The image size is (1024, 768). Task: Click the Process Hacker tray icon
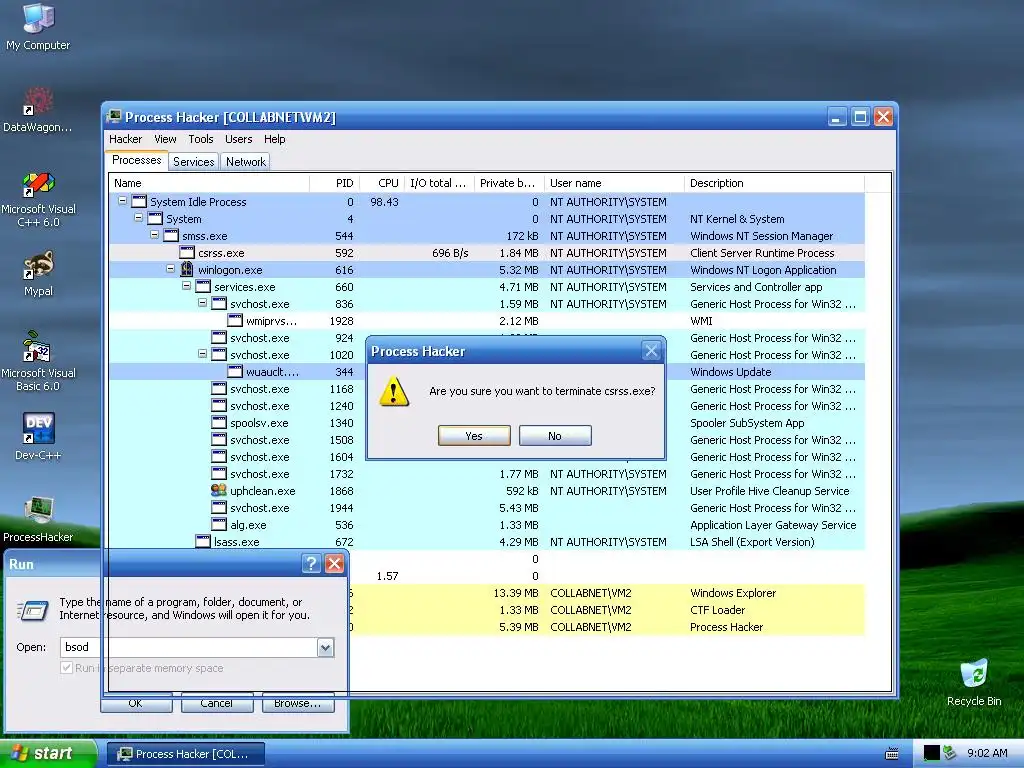(x=949, y=753)
